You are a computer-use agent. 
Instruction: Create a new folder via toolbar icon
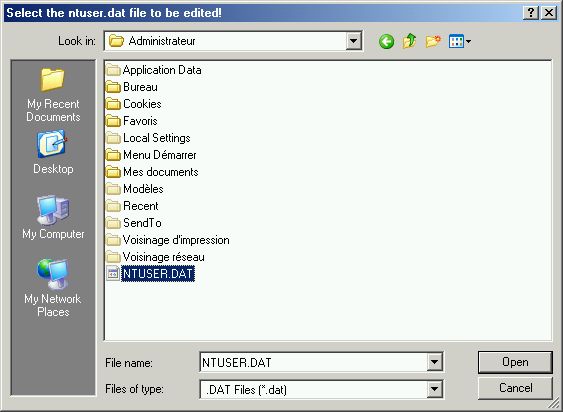(x=433, y=41)
